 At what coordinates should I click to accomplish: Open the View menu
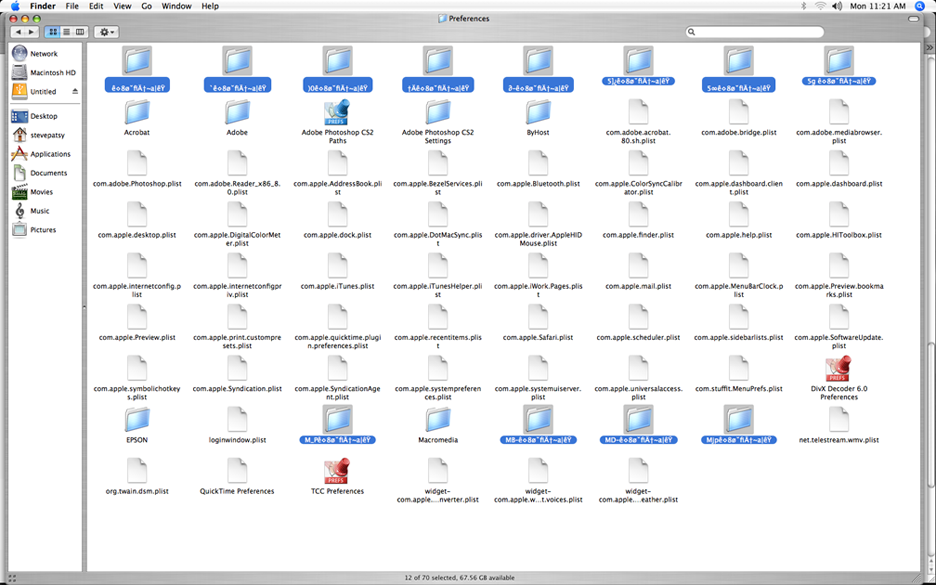pyautogui.click(x=122, y=6)
